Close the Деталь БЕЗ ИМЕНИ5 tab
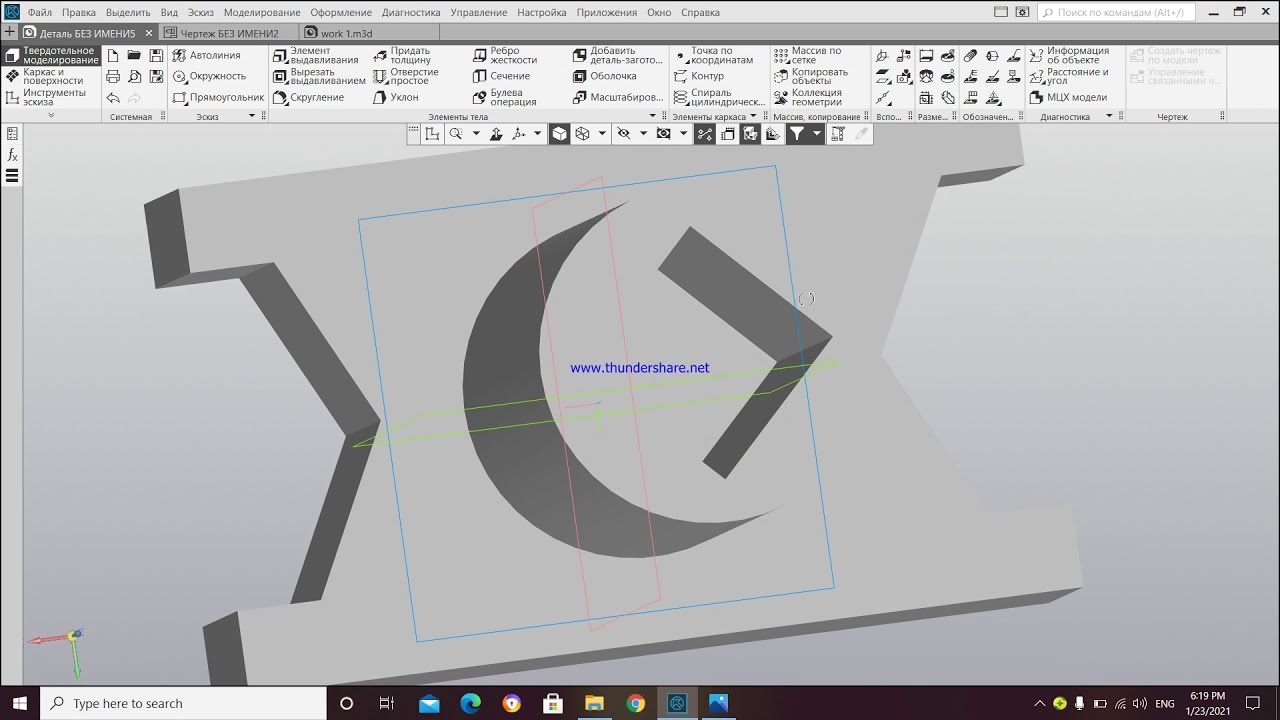This screenshot has width=1280, height=720. click(x=148, y=33)
